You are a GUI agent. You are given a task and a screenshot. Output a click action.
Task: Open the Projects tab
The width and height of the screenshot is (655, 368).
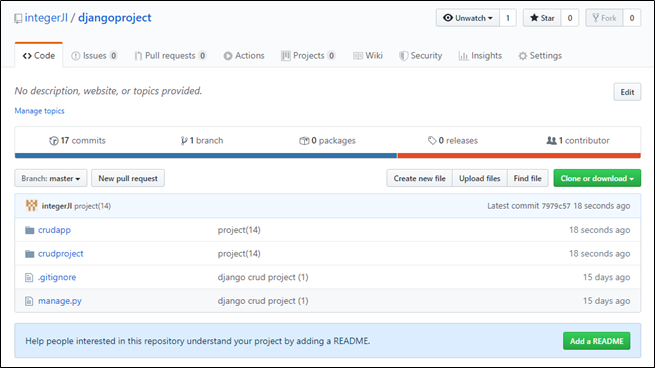(308, 56)
